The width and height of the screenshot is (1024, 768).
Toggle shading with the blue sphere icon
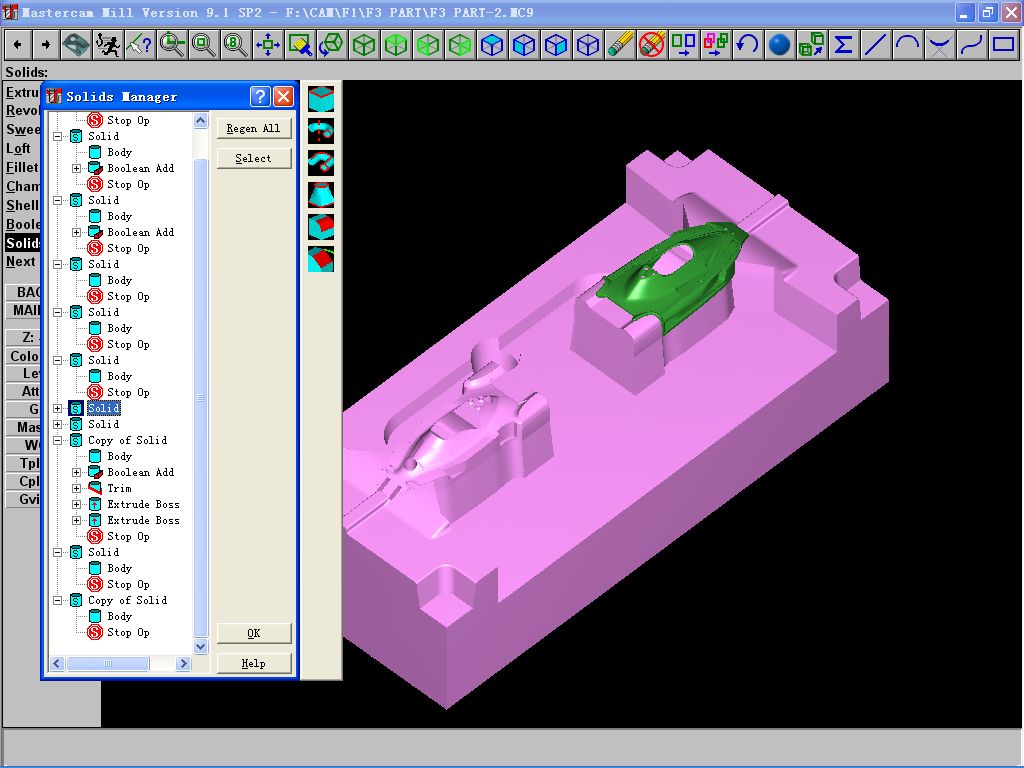coord(780,44)
